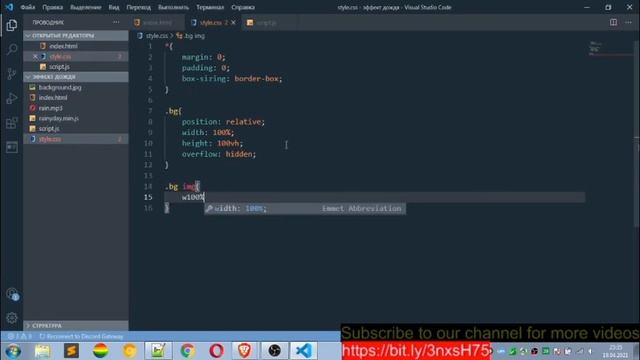Click Reconnect to Discord Gateway status item
The image size is (640, 360).
pos(81,336)
